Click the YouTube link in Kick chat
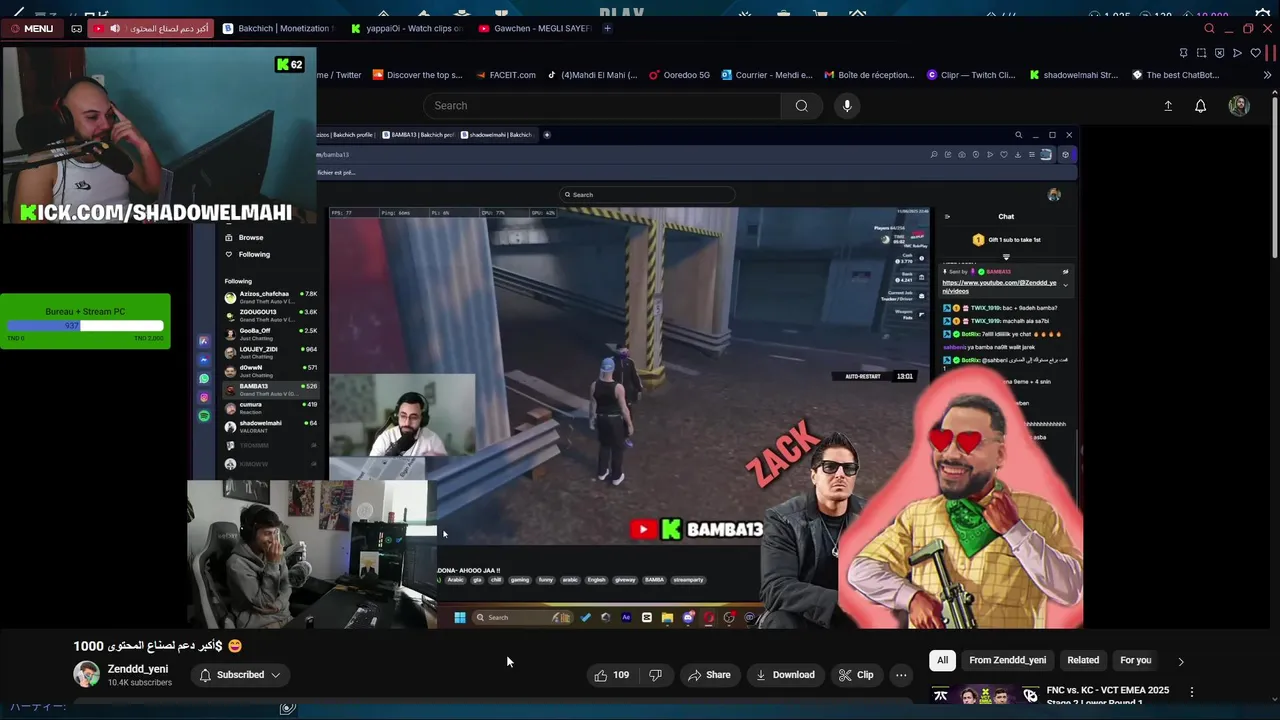This screenshot has height=720, width=1280. coord(999,286)
